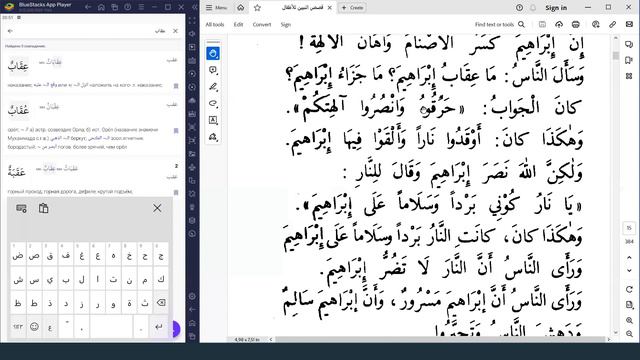Open the Acrobat comments panel
Image resolution: width=640 pixels, height=360 pixels.
pos(629,44)
